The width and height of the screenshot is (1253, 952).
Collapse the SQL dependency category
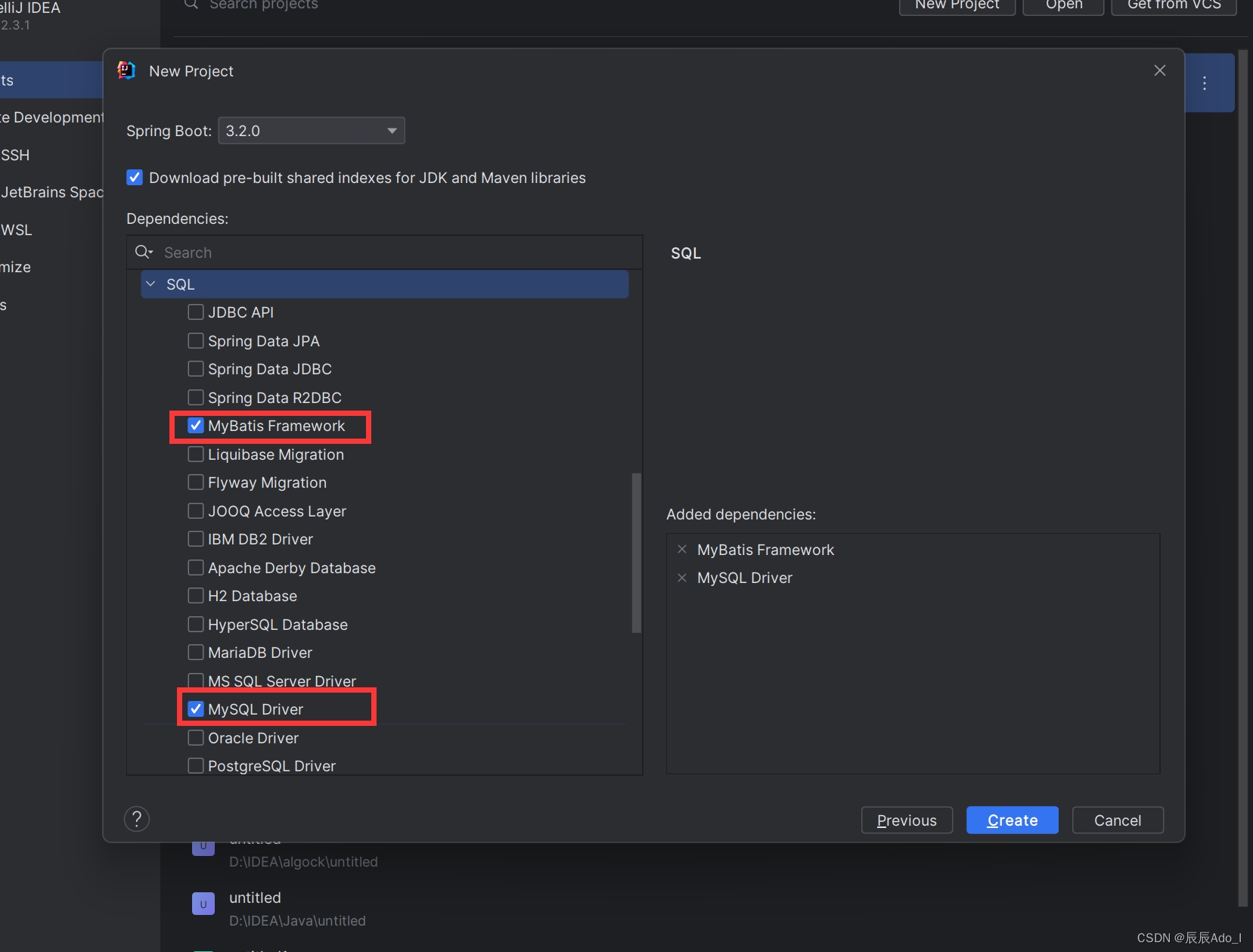[150, 284]
